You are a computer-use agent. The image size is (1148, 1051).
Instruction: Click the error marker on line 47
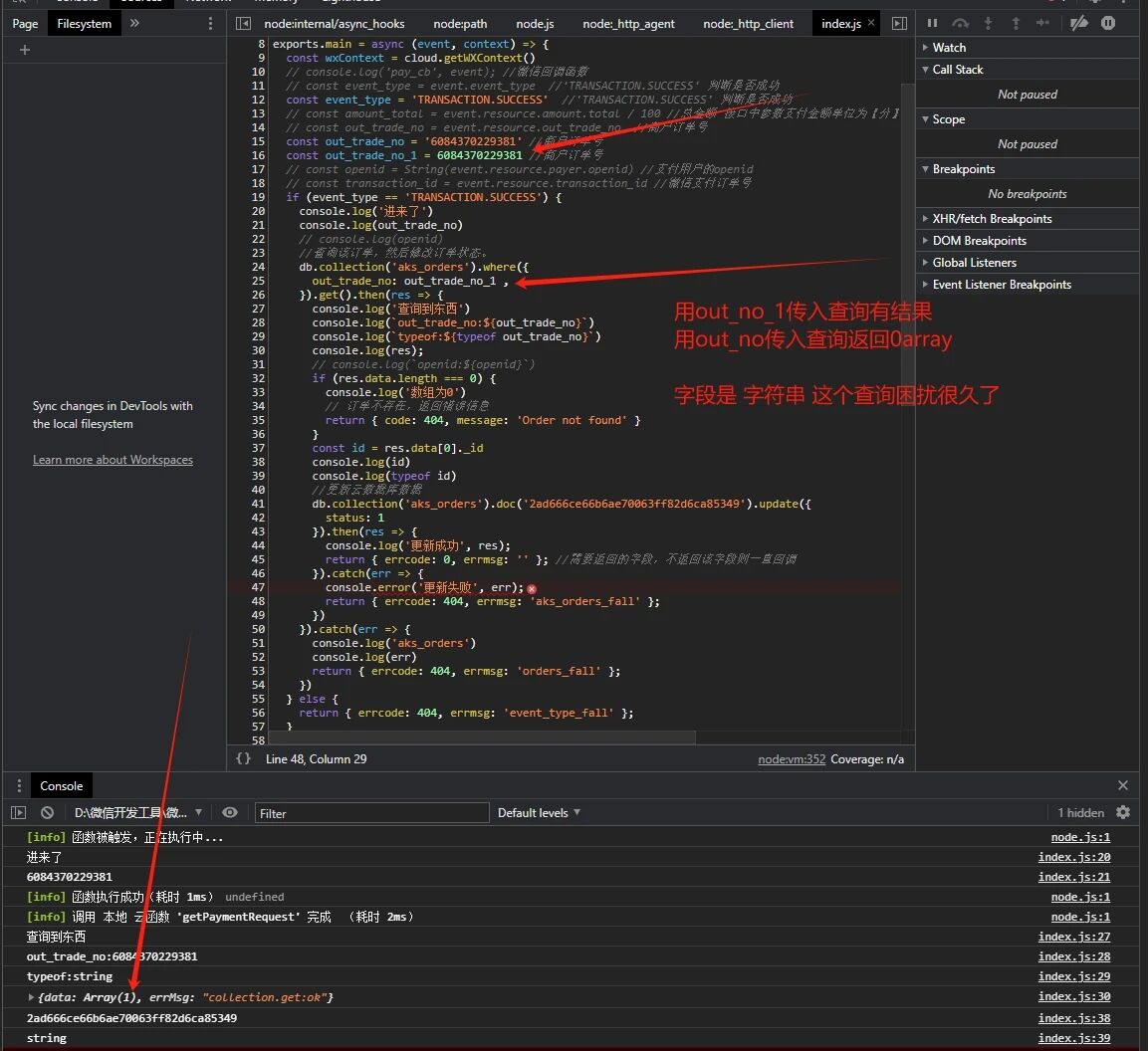pyautogui.click(x=532, y=588)
